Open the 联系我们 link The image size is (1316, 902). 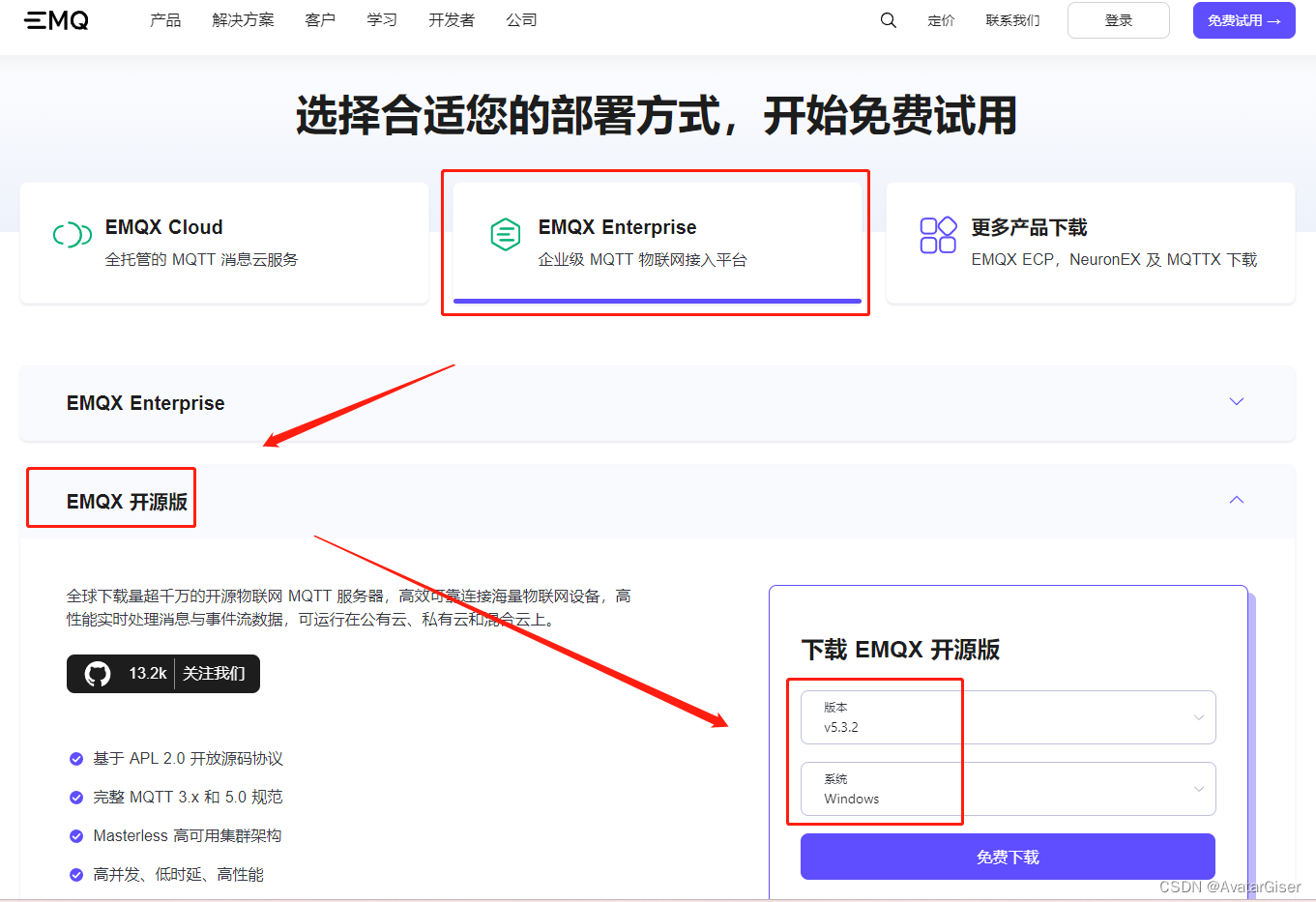(x=1012, y=20)
